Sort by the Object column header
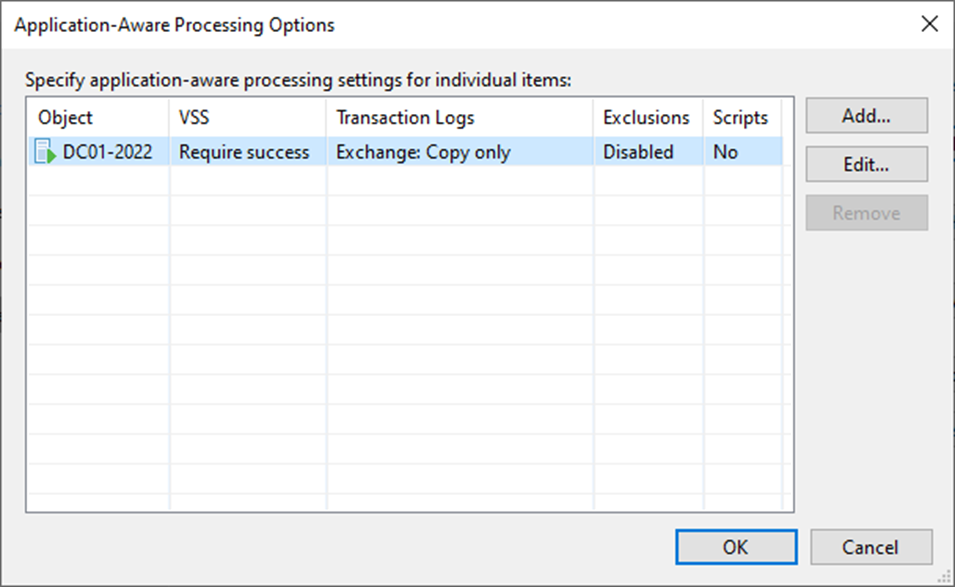 click(x=98, y=118)
